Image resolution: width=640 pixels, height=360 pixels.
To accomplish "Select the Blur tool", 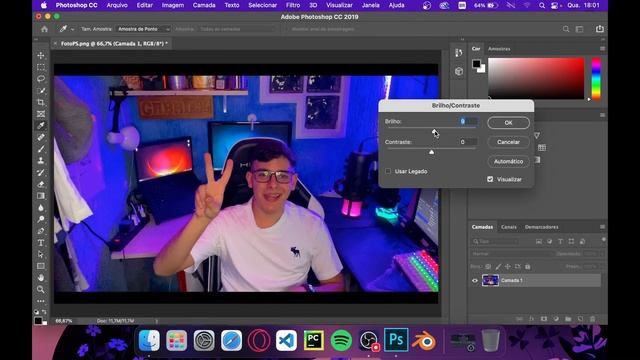I will tap(41, 208).
